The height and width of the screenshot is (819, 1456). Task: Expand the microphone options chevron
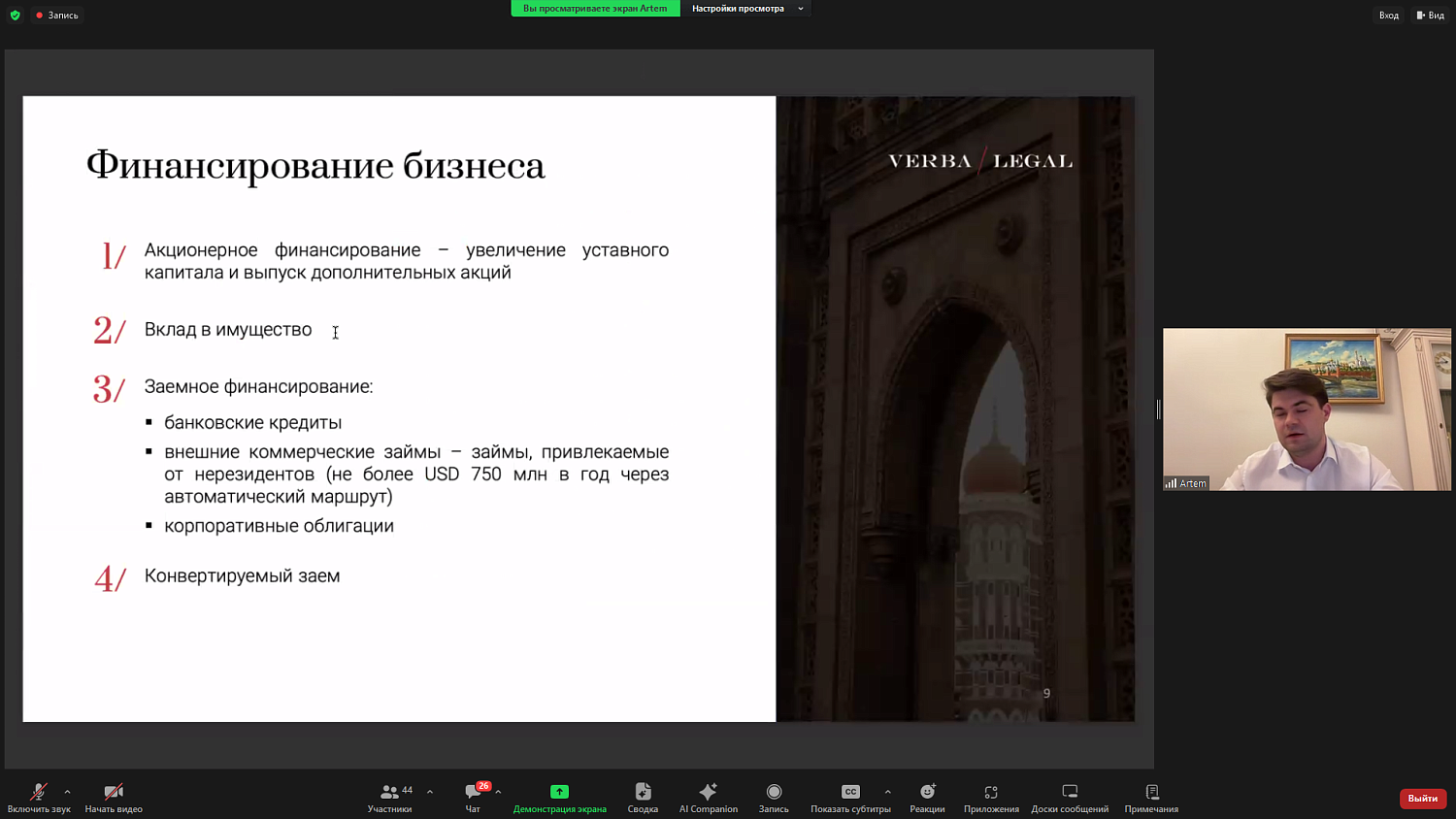66,791
